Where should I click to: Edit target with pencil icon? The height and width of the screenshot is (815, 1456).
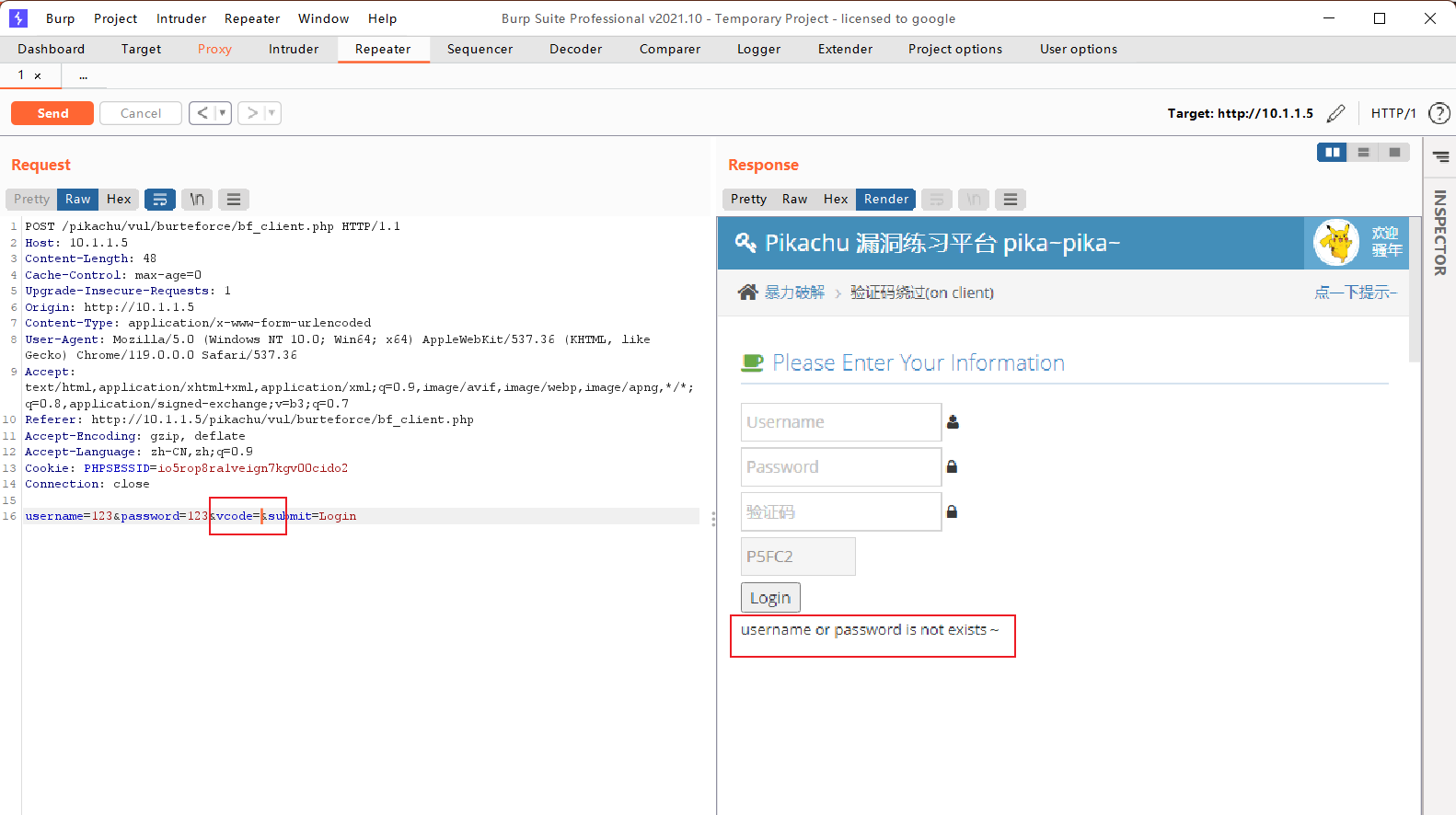(x=1335, y=113)
